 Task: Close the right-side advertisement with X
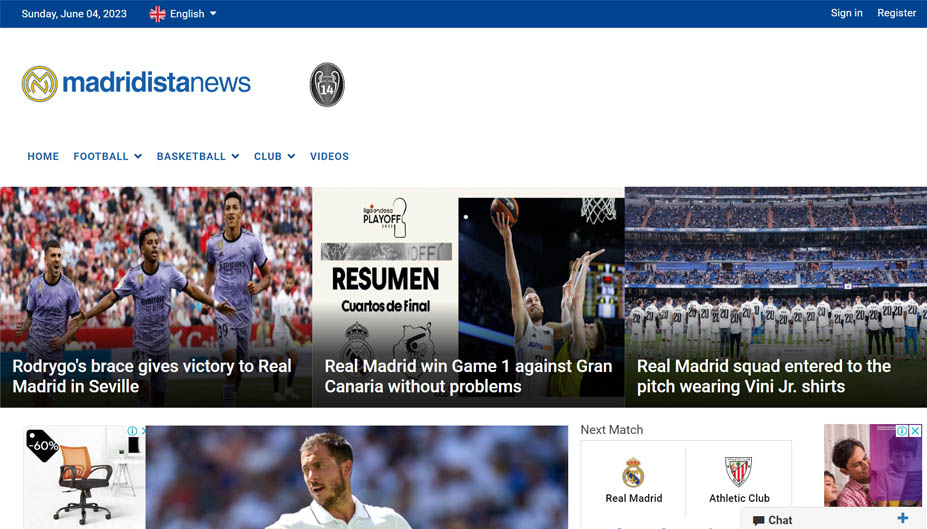(916, 431)
